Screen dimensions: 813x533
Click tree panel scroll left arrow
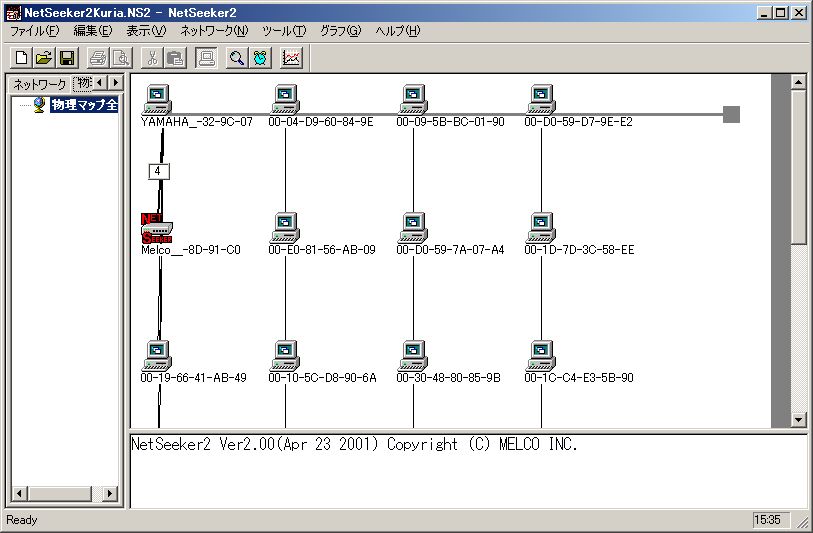pos(19,494)
